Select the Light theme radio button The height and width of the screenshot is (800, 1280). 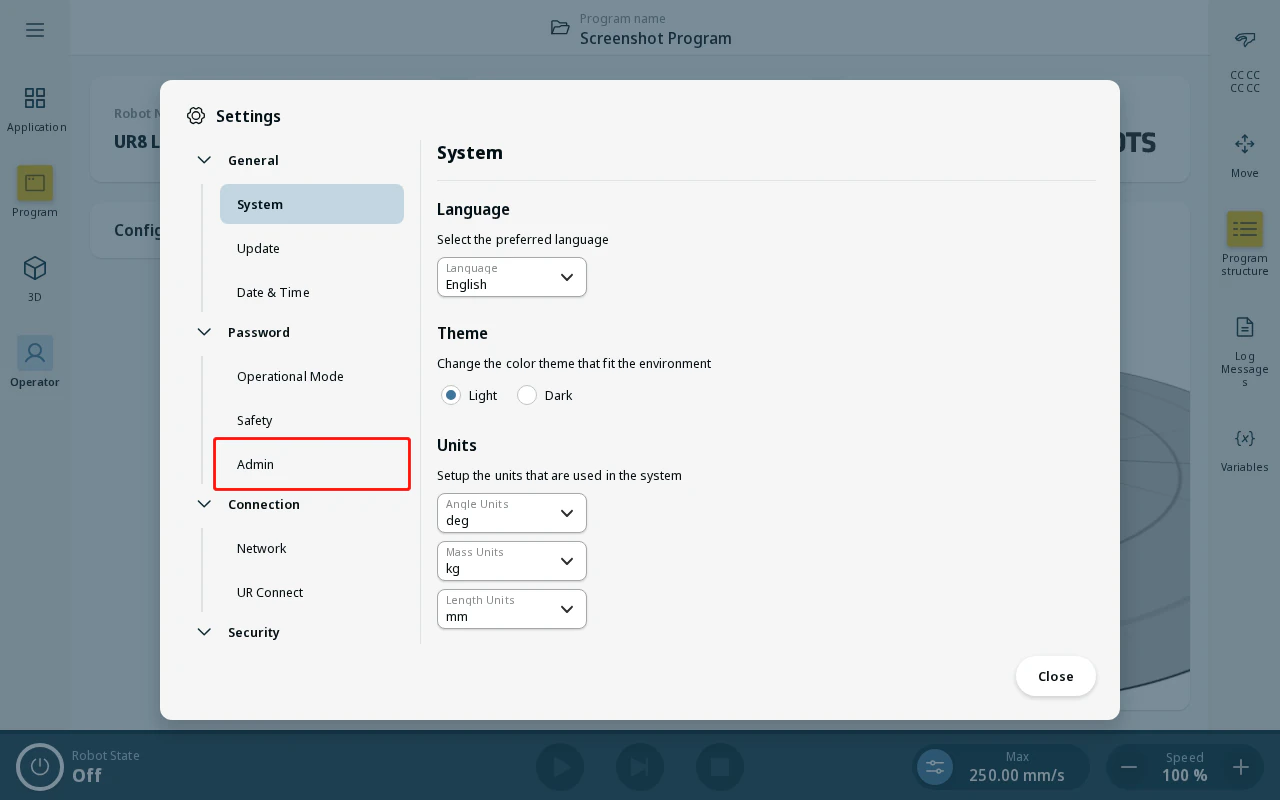451,395
